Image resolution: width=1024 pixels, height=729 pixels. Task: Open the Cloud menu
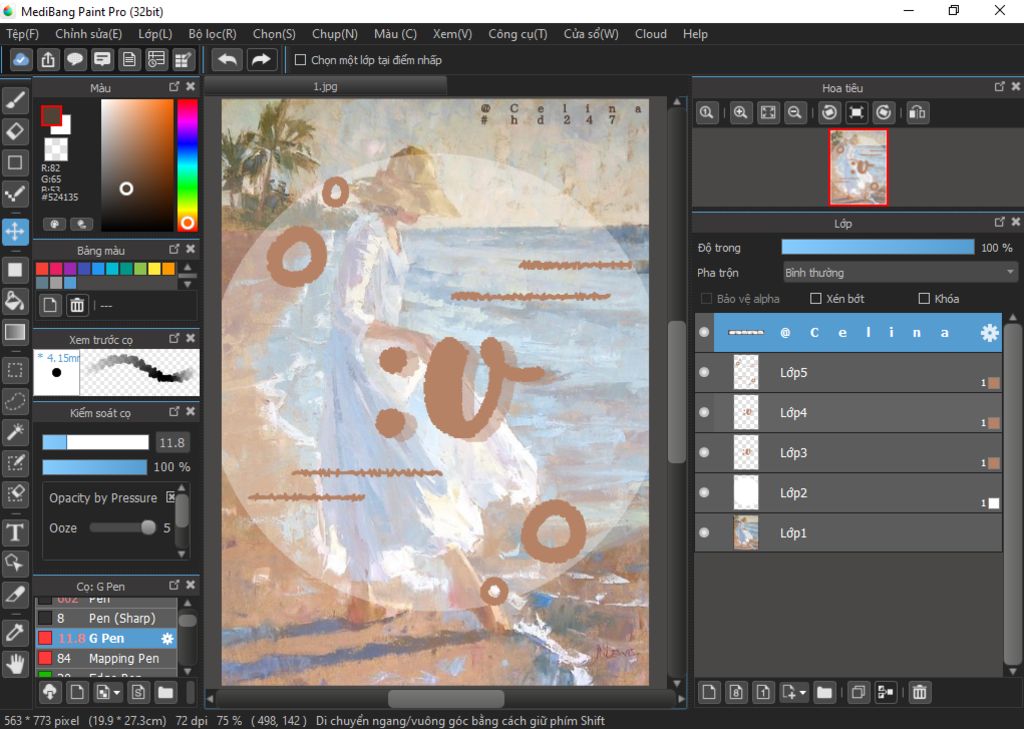click(650, 34)
